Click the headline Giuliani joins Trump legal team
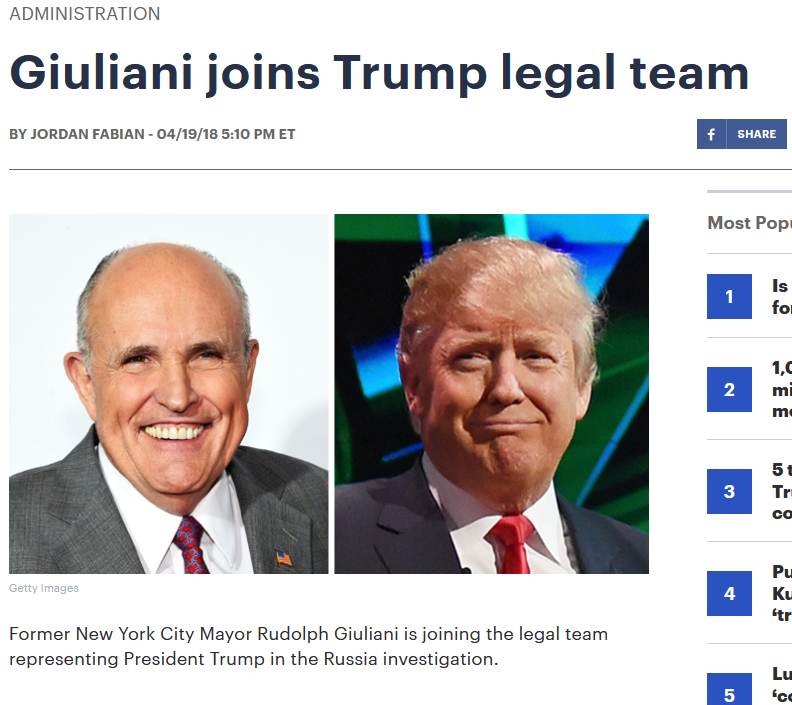The width and height of the screenshot is (792, 705). click(379, 74)
